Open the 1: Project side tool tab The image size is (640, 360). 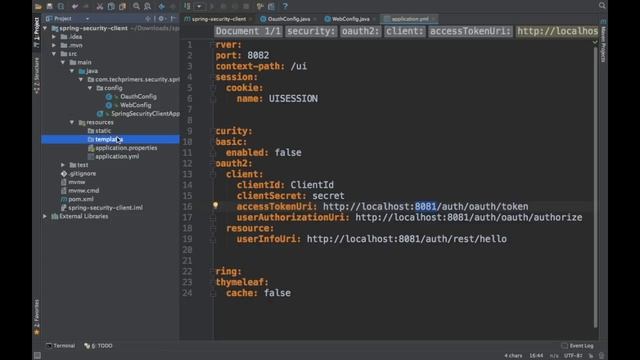(x=37, y=32)
